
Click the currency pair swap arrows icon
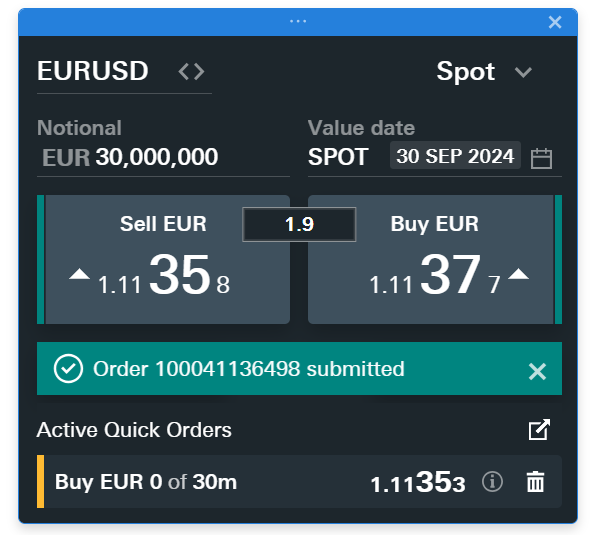pos(191,72)
